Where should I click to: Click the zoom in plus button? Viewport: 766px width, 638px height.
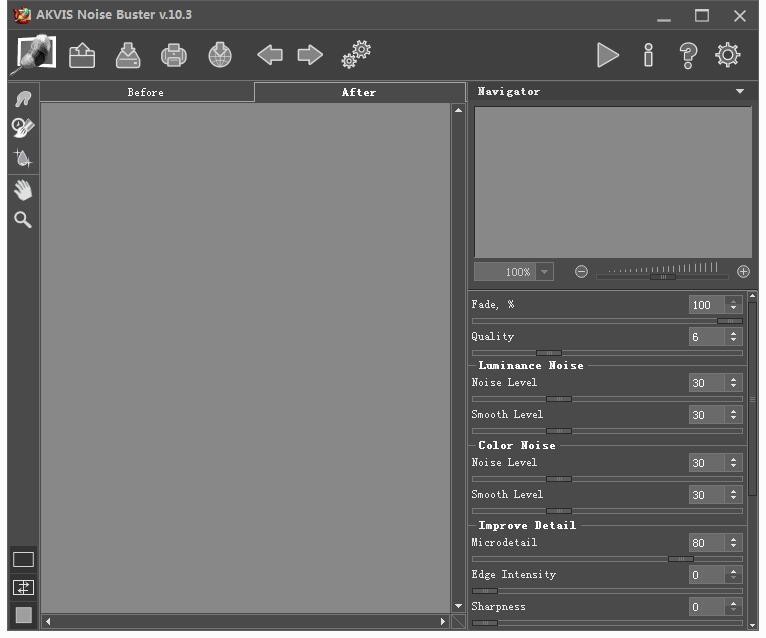(x=744, y=272)
